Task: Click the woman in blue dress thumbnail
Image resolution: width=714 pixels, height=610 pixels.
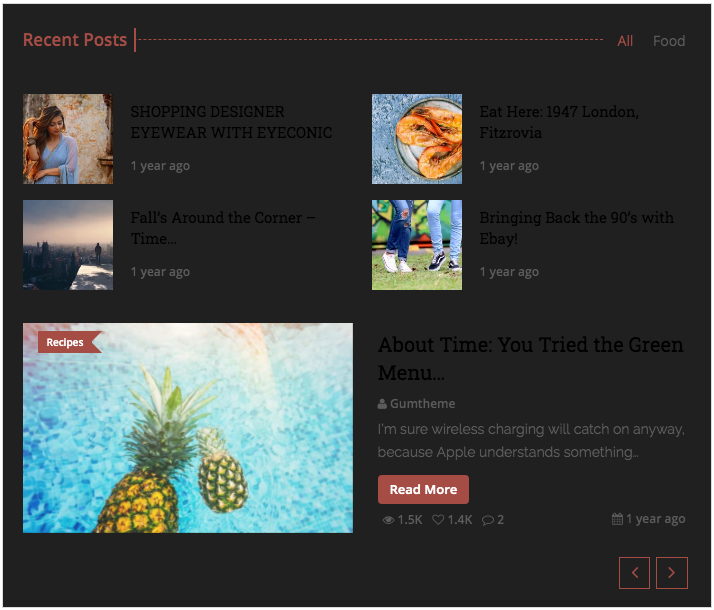Action: click(x=68, y=139)
